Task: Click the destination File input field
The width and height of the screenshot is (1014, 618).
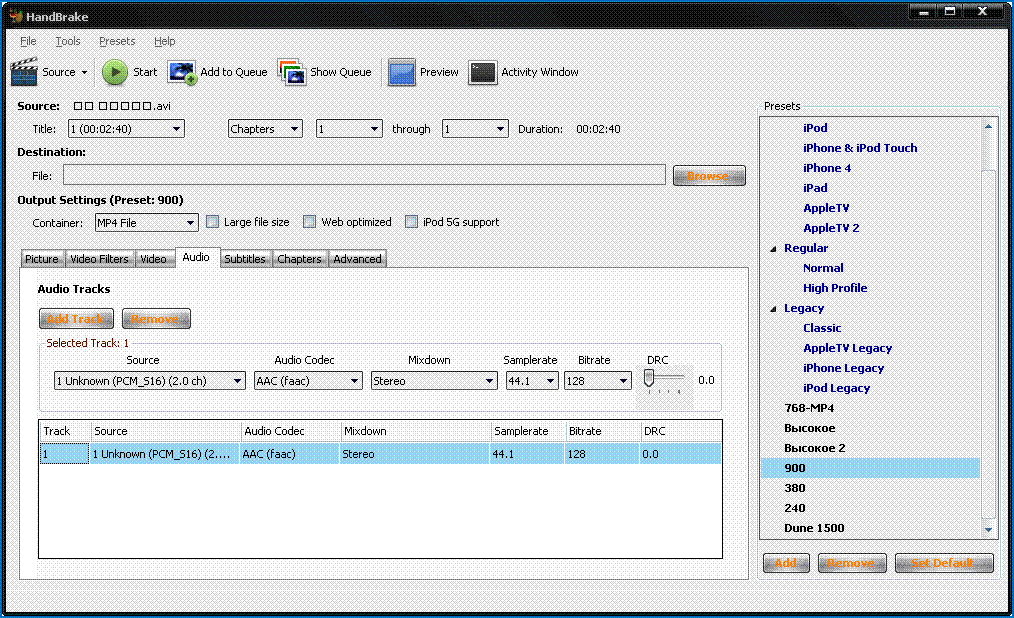Action: click(x=364, y=175)
